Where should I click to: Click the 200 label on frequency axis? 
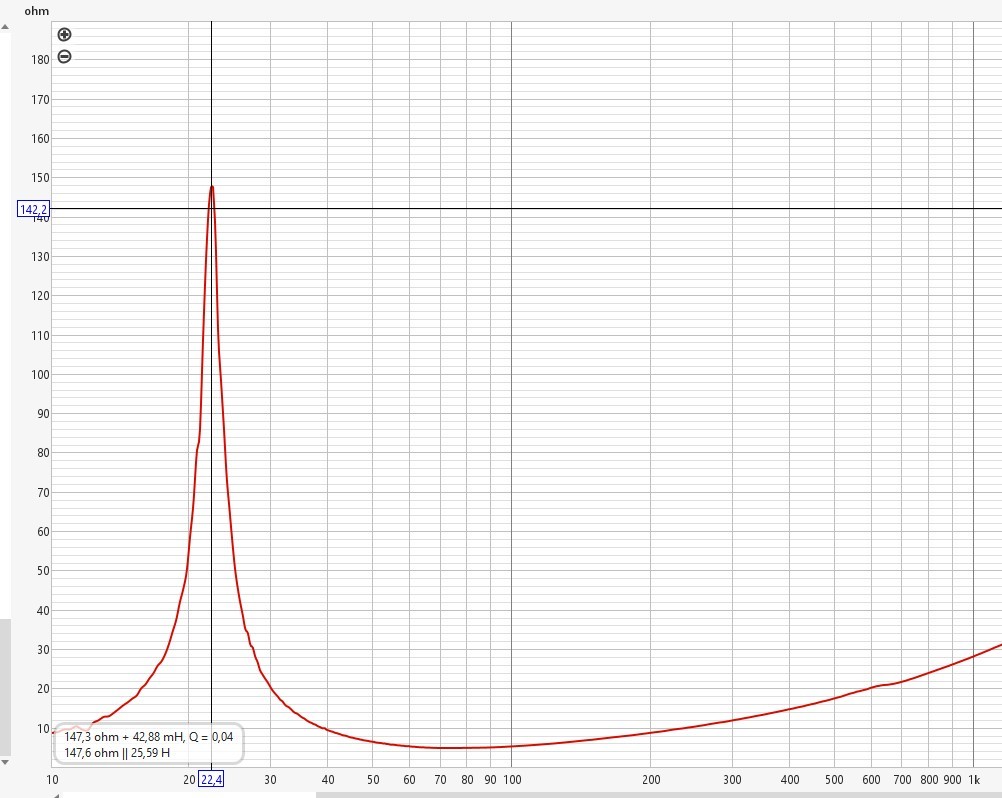[651, 780]
